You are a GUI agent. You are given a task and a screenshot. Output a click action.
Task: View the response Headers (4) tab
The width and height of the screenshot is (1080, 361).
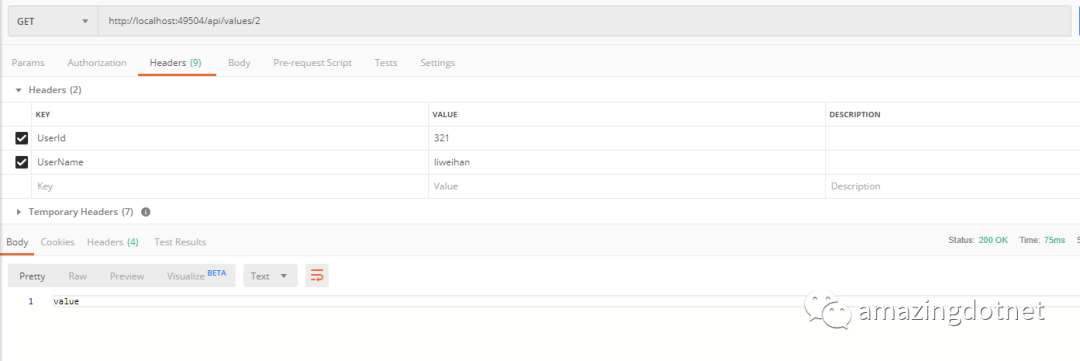pyautogui.click(x=113, y=242)
